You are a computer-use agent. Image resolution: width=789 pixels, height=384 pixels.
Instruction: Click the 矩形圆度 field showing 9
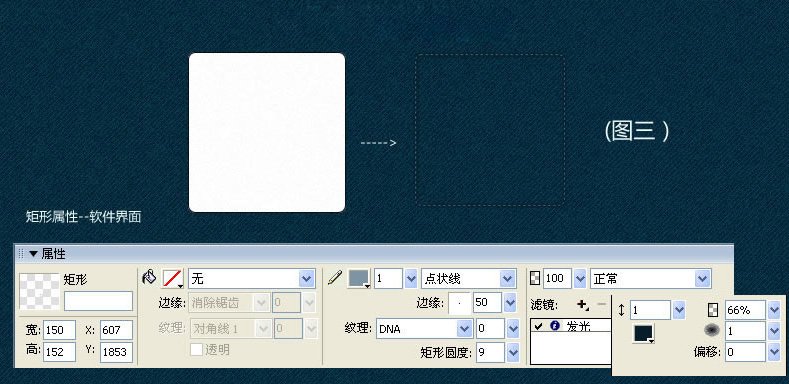(x=490, y=352)
